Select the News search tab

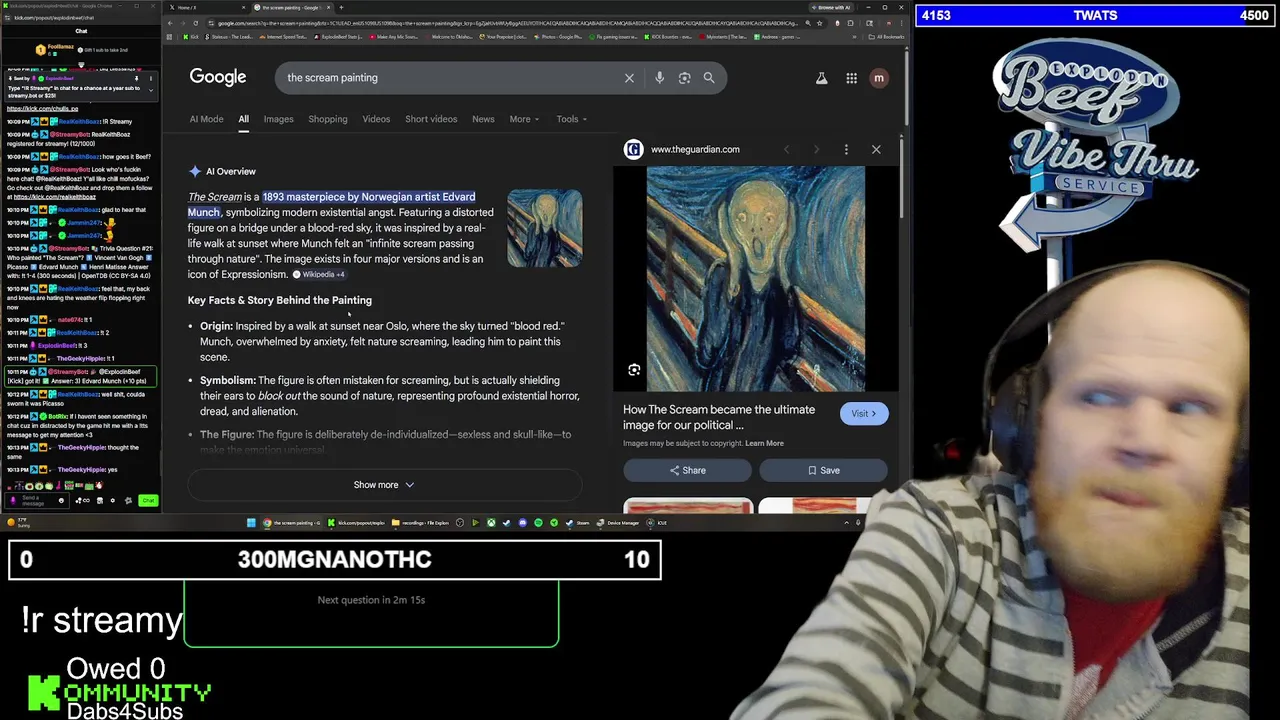pos(483,119)
